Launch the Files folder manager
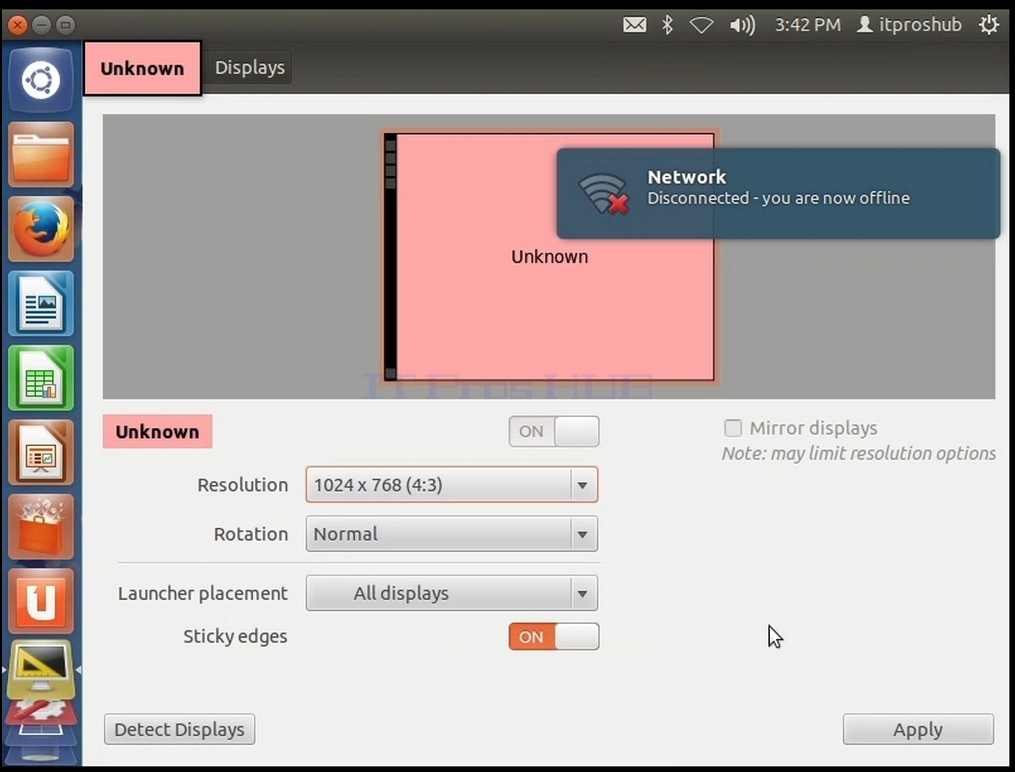 click(x=41, y=155)
